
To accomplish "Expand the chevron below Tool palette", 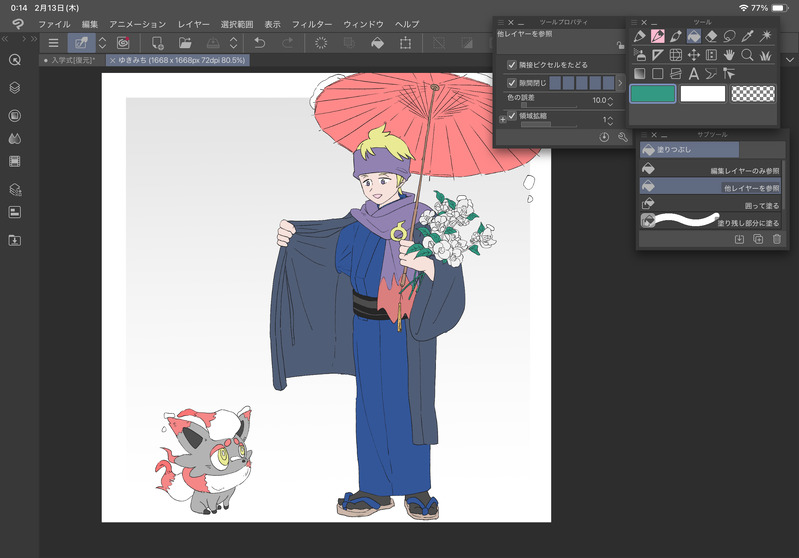I will [789, 60].
